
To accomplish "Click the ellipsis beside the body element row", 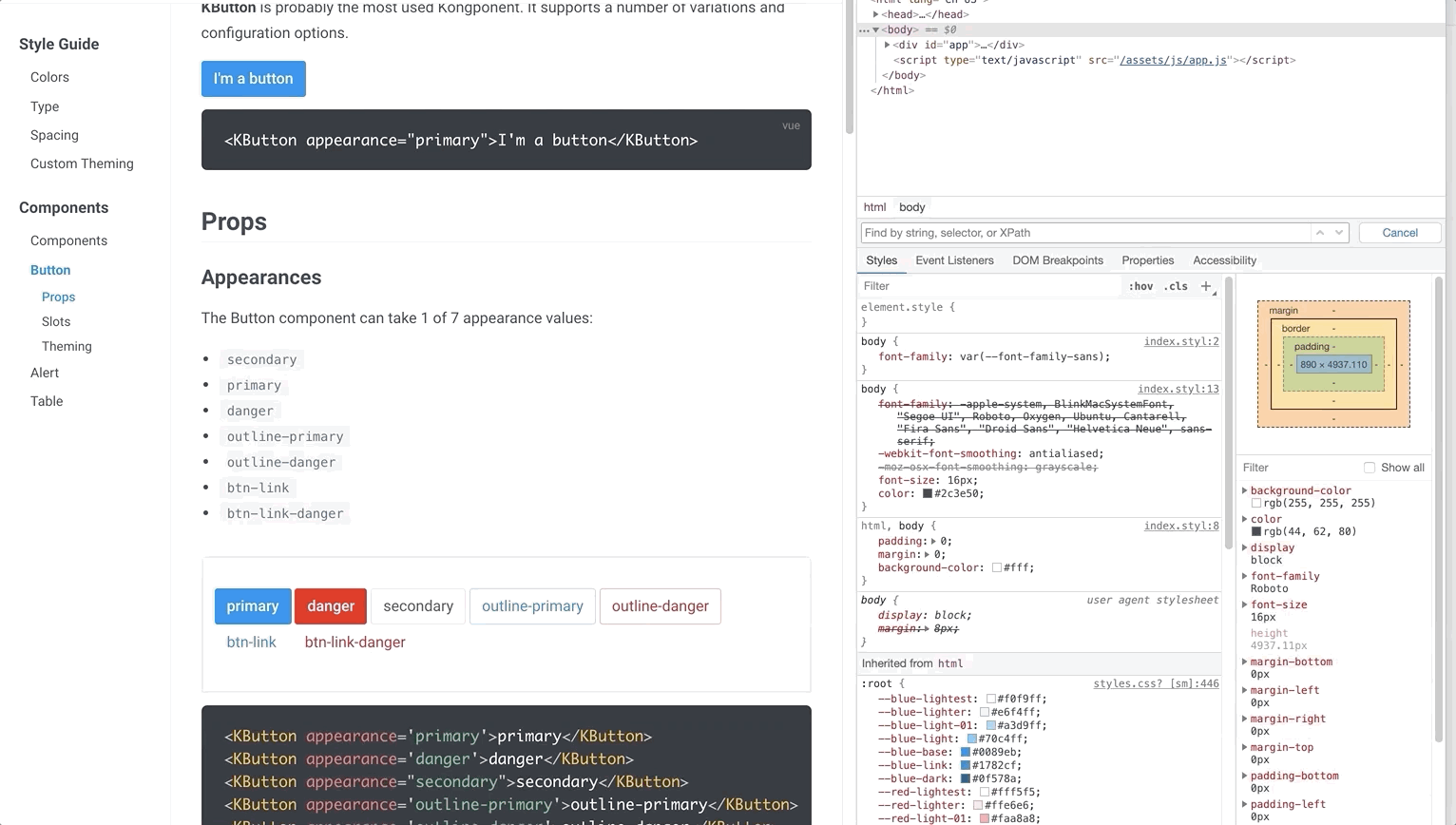I will click(864, 30).
